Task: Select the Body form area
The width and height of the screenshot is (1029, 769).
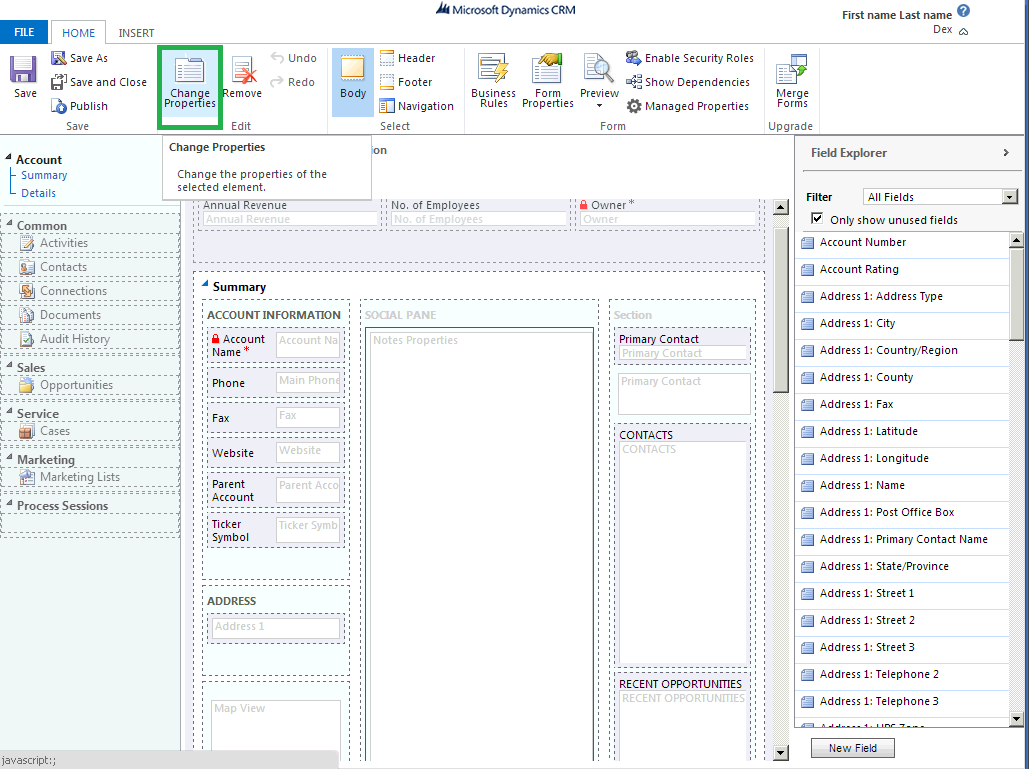Action: click(x=353, y=80)
